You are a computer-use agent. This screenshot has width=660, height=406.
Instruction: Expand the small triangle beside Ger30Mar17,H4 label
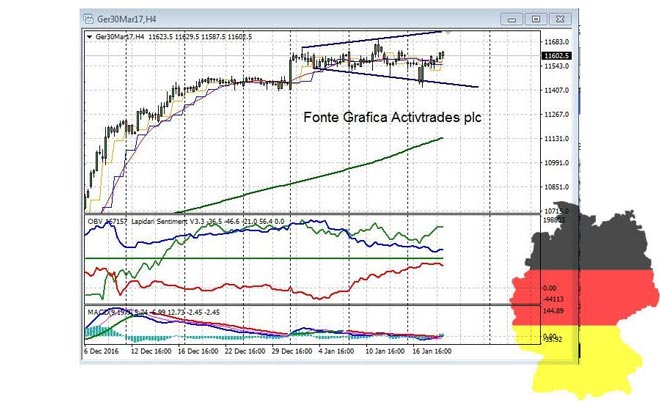88,37
